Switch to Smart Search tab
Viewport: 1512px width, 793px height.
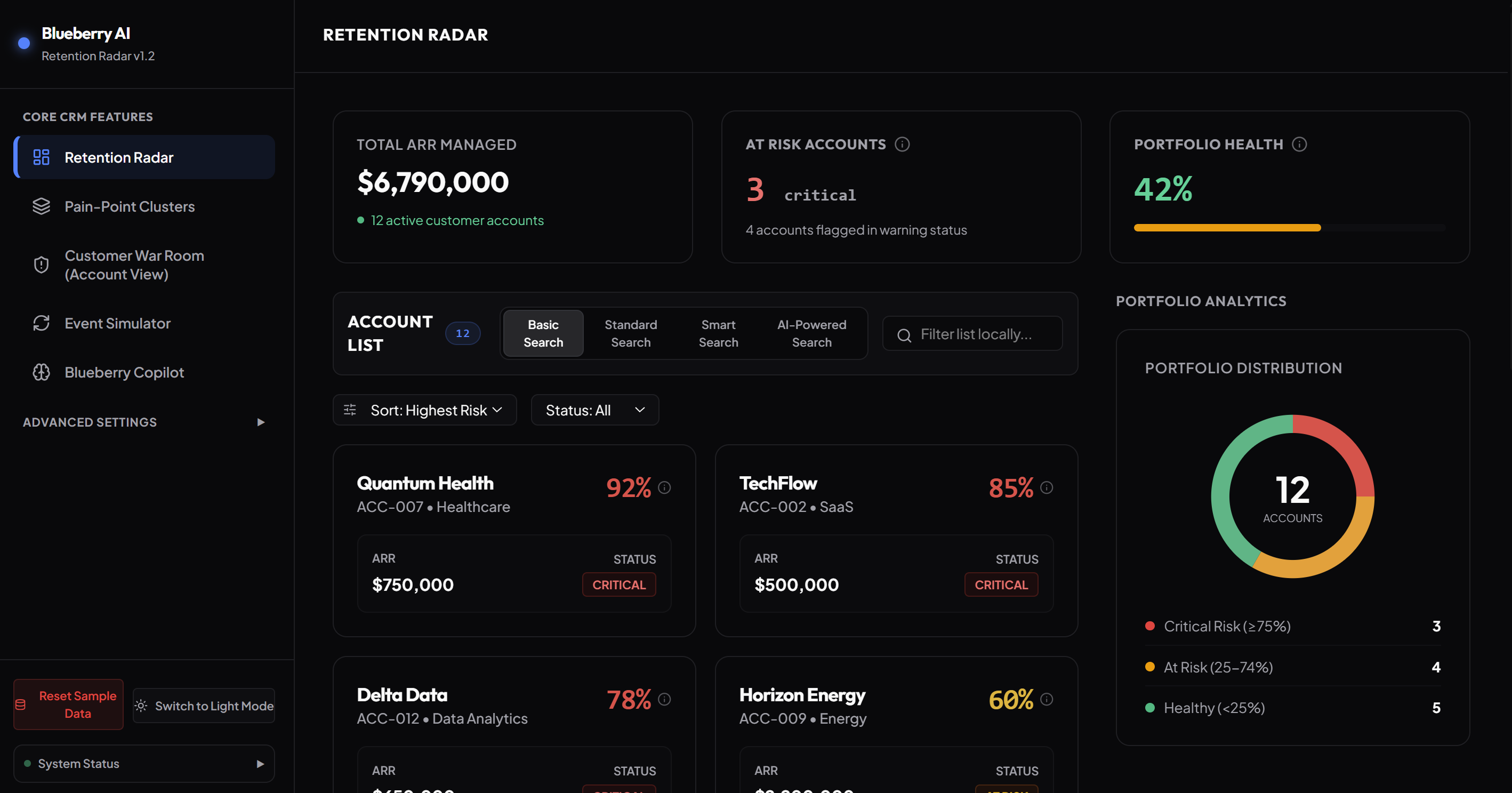click(718, 333)
